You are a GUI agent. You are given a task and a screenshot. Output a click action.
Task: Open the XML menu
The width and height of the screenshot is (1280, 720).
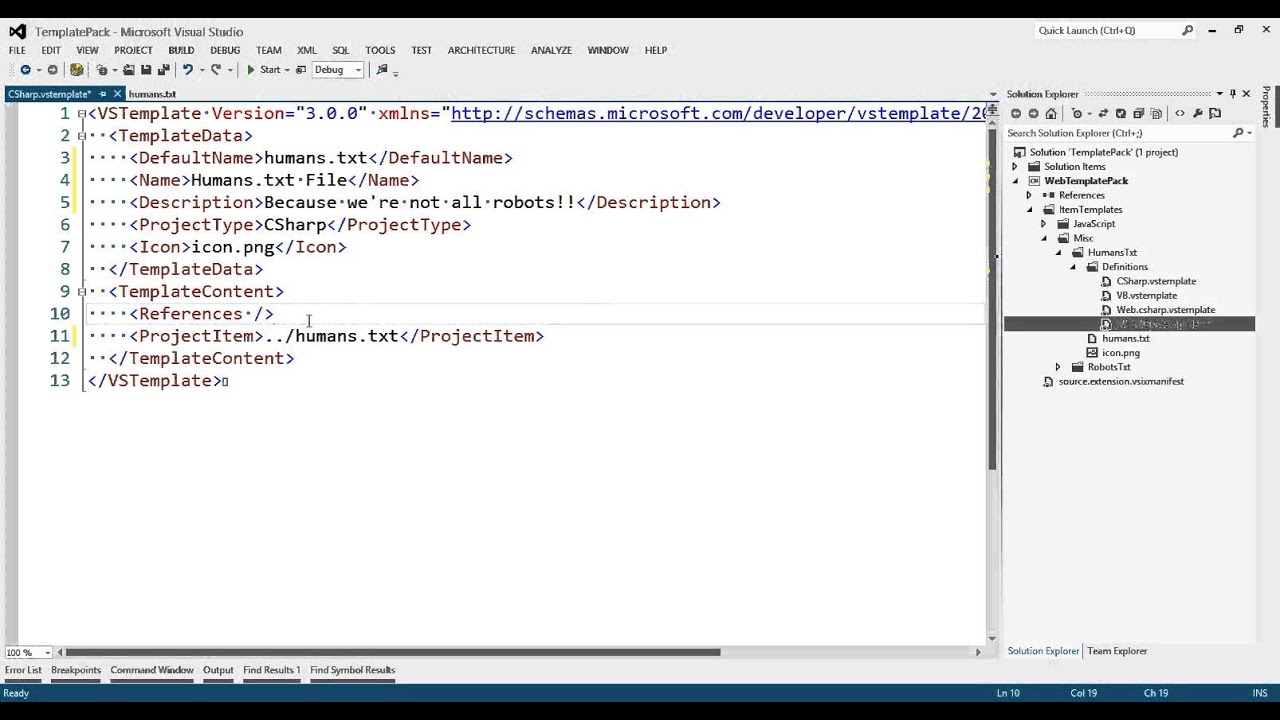[x=306, y=50]
